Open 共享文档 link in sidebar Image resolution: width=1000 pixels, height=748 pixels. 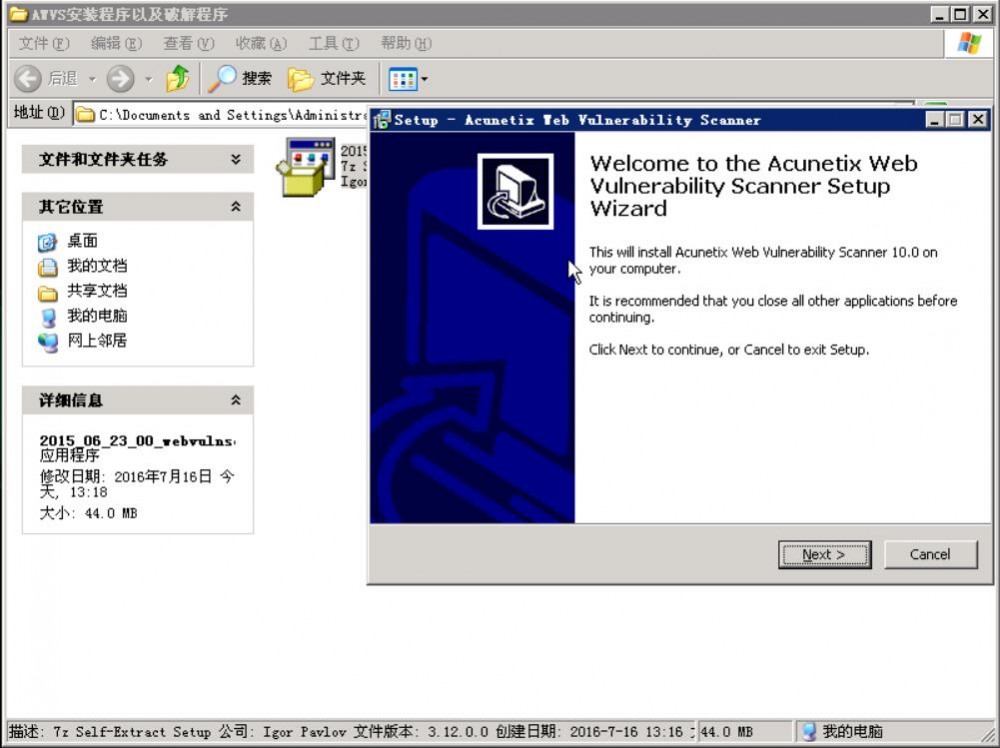(x=97, y=291)
